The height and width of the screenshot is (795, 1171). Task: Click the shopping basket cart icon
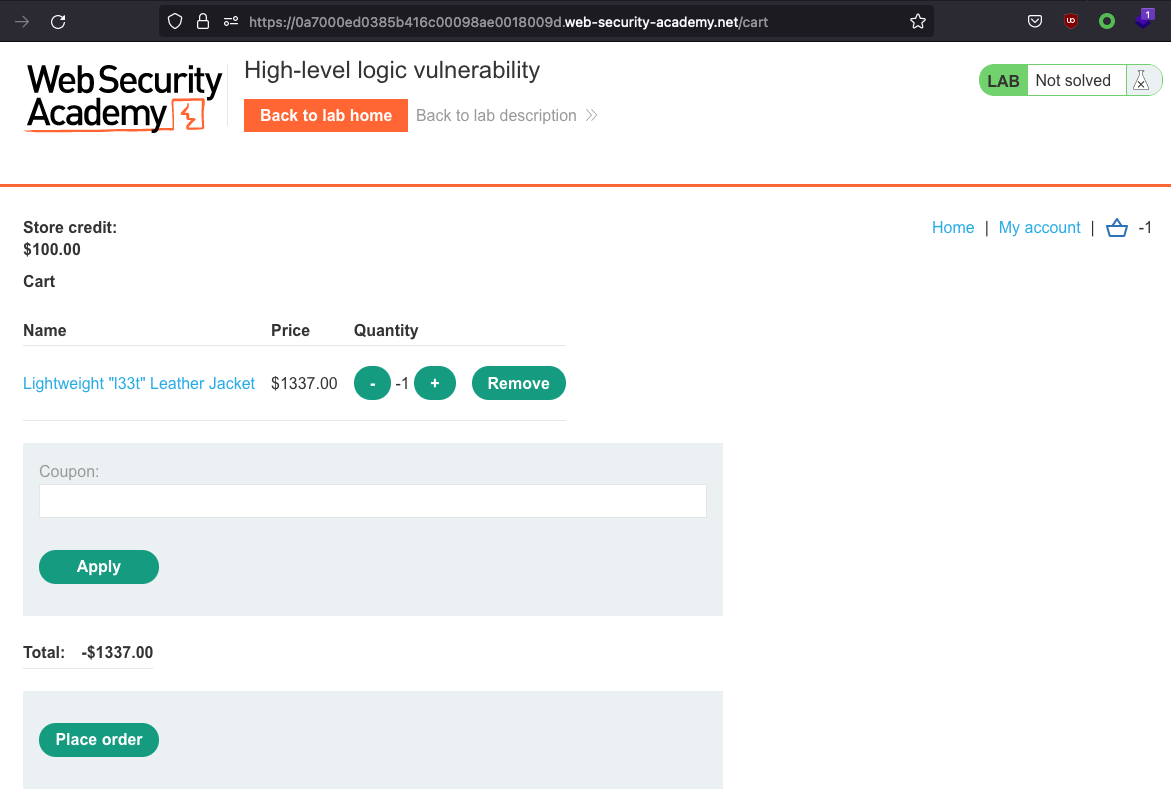pos(1117,228)
